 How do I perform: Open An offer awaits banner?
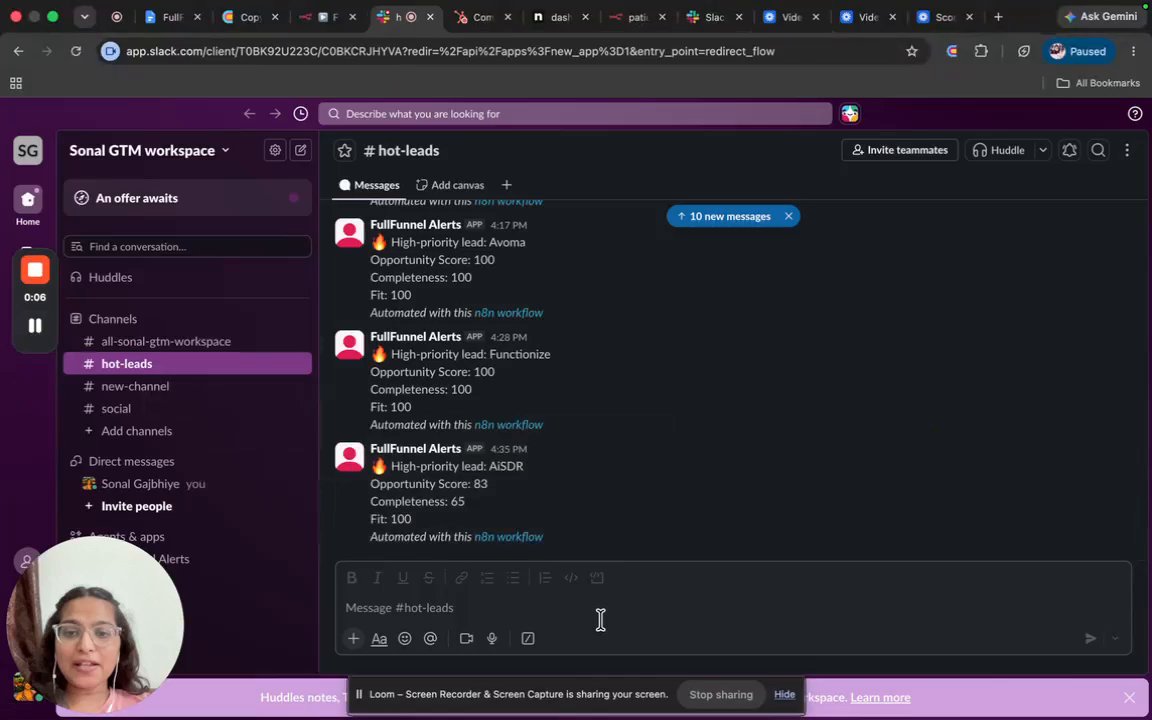click(x=187, y=198)
